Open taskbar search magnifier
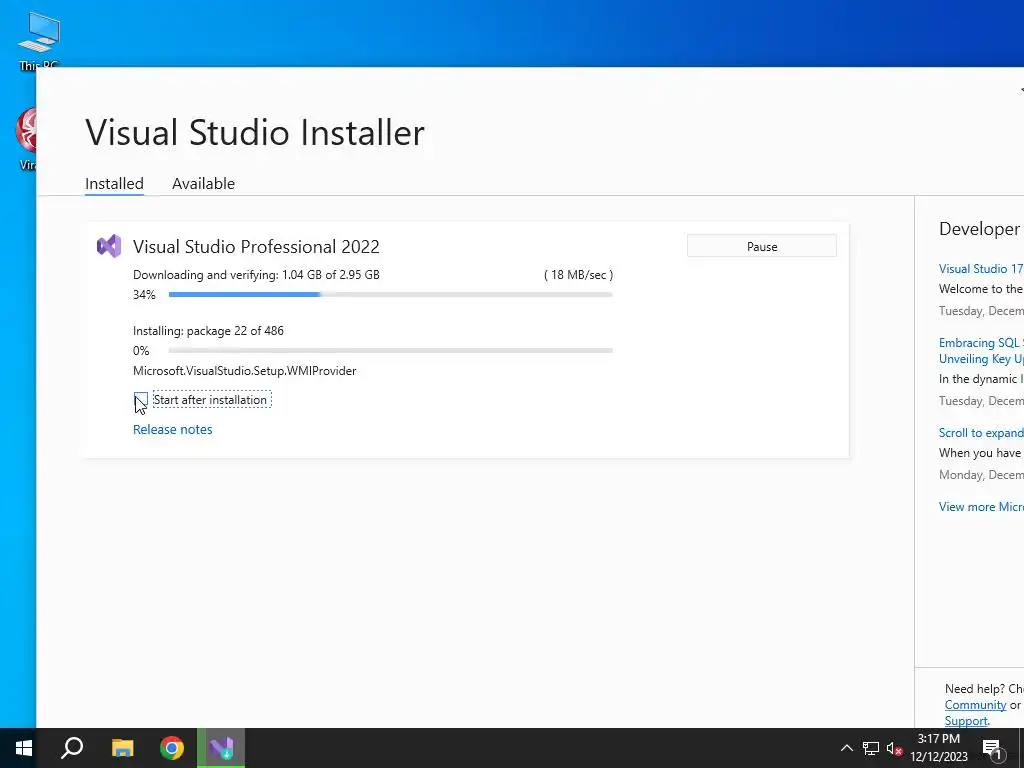 72,748
